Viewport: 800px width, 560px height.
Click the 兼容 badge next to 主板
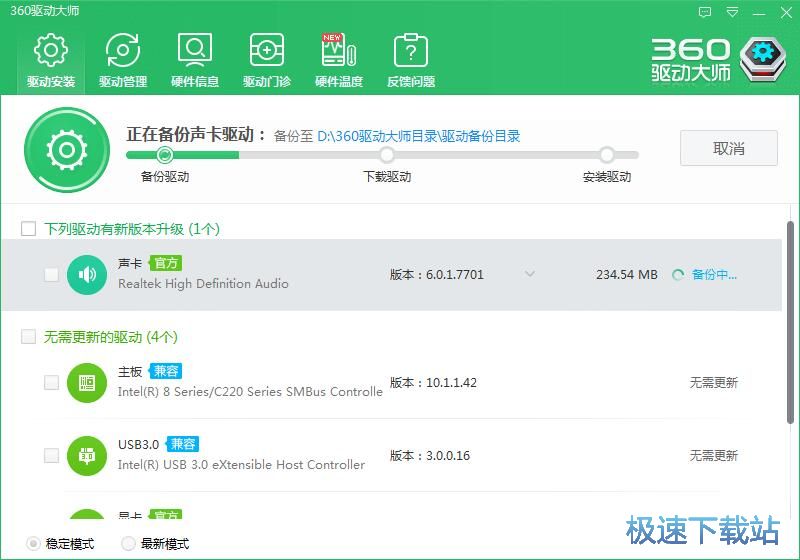tap(166, 371)
